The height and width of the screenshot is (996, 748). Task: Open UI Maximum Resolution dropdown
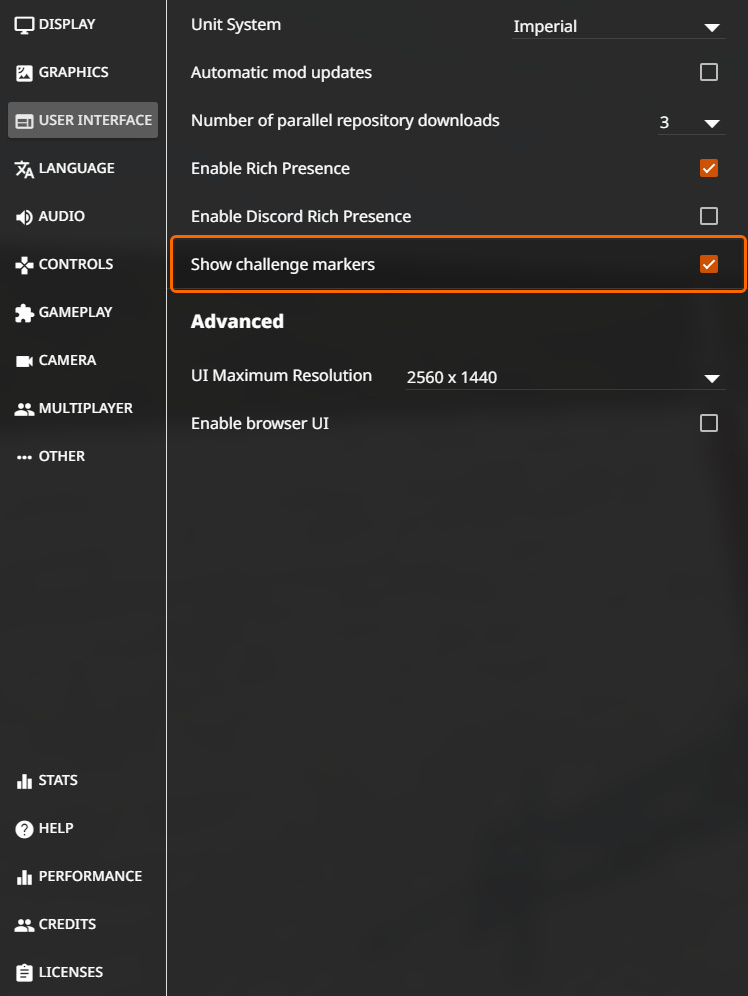[565, 377]
